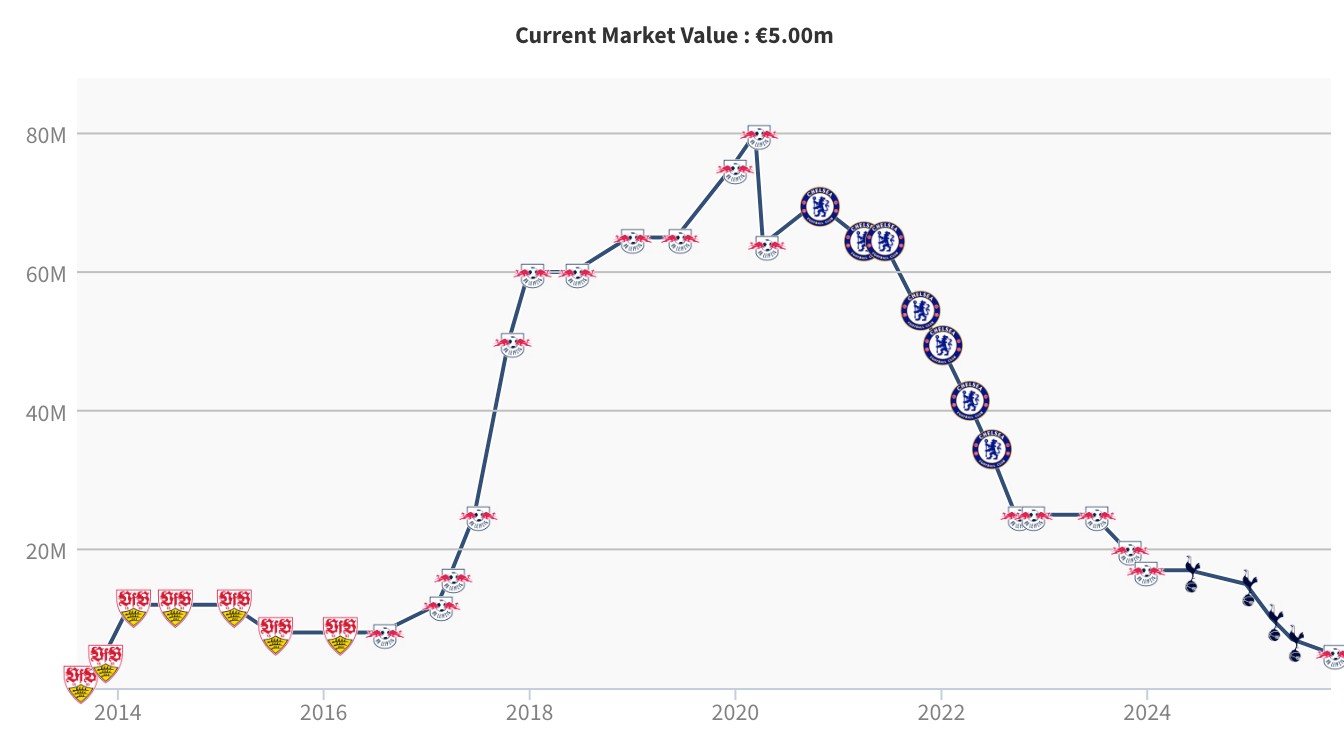Click the 80M y-axis label
The height and width of the screenshot is (750, 1344).
pos(45,134)
